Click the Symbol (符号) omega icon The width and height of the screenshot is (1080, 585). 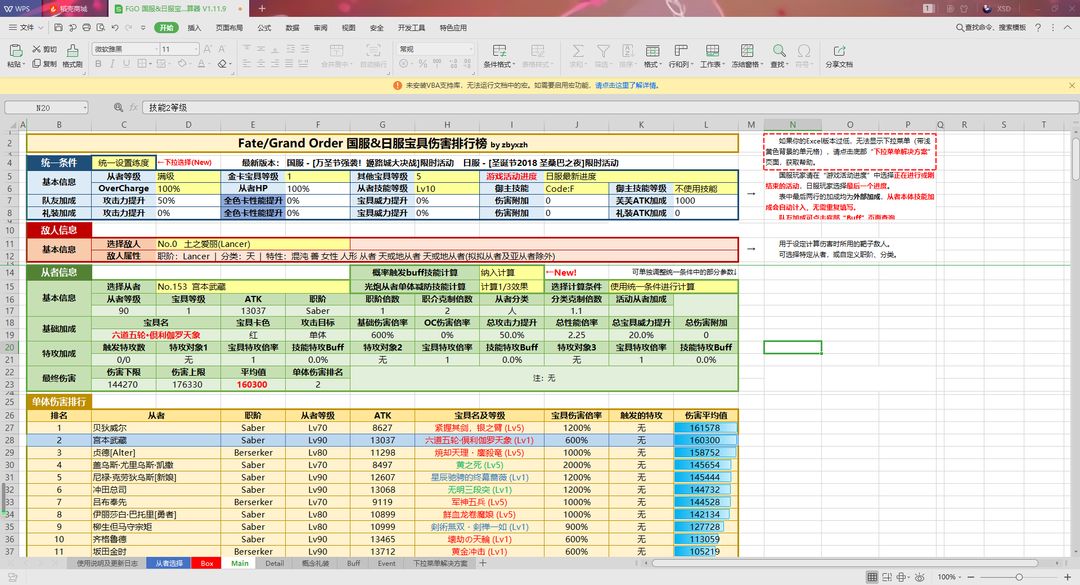click(803, 51)
